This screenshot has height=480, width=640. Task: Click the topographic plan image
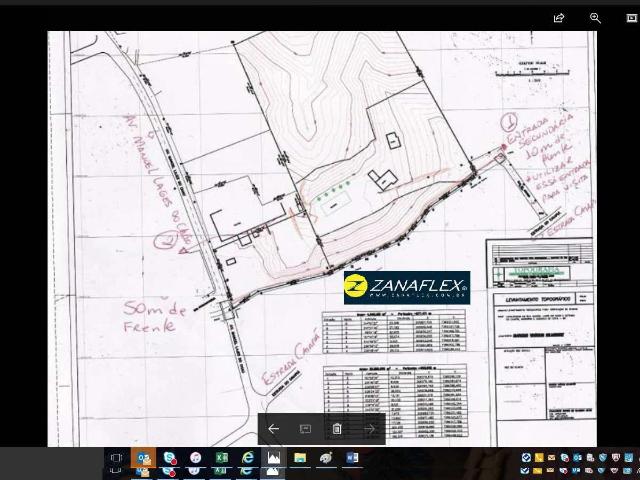322,239
